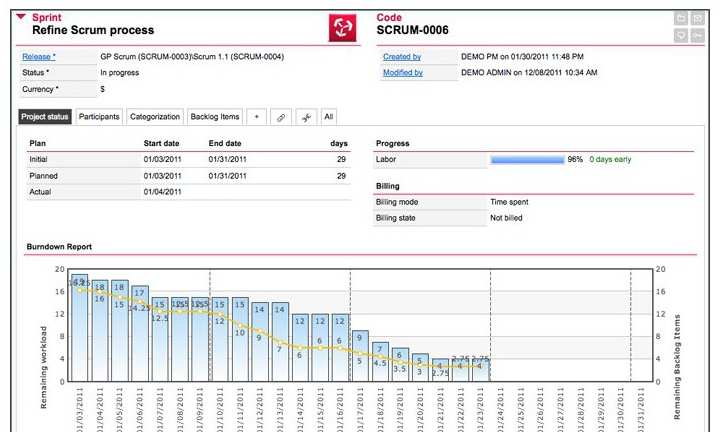Switch to the Project status tab

45,117
